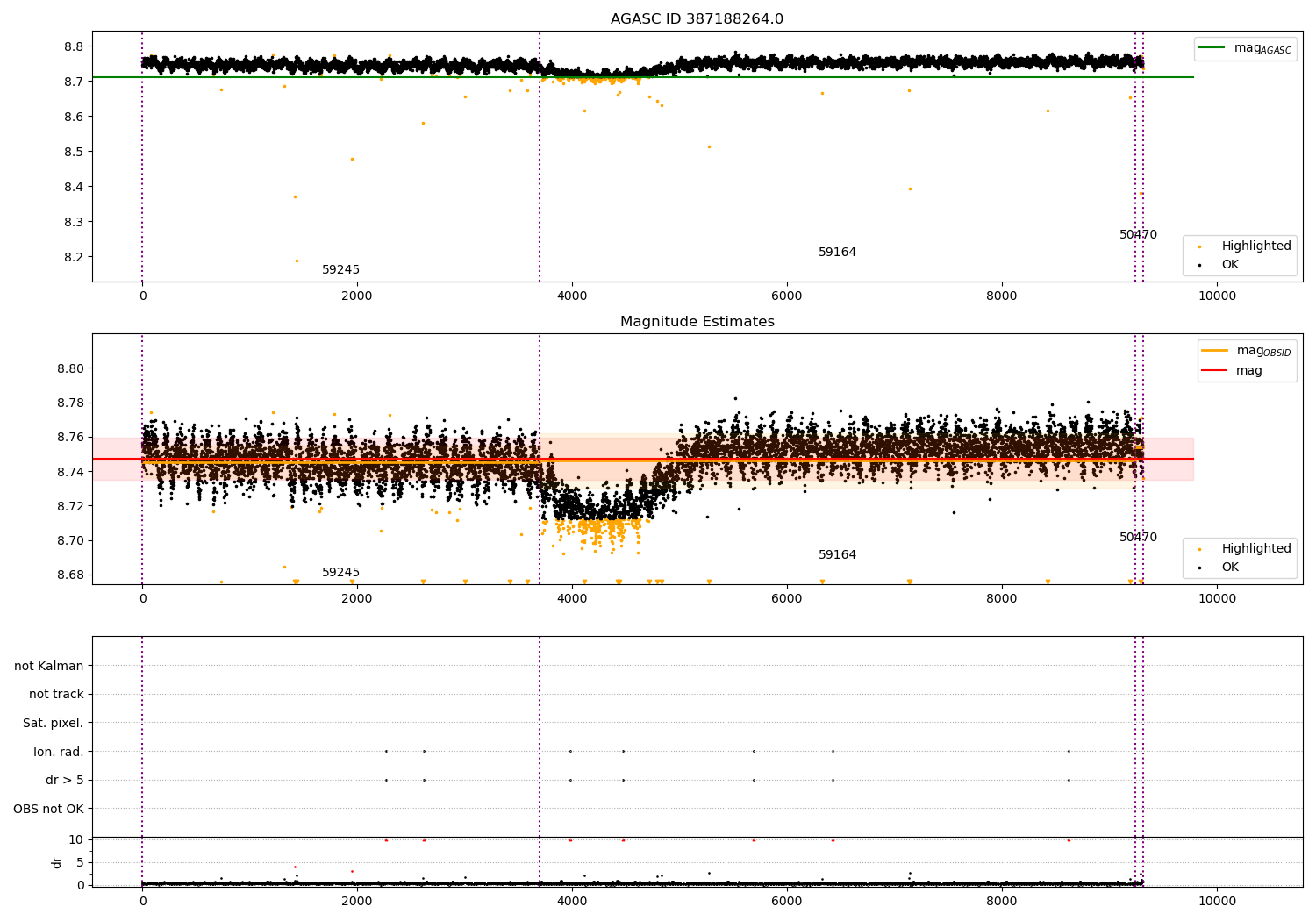Image resolution: width=1316 pixels, height=921 pixels.
Task: Click the vertical 'dr' axis label
Action: (x=57, y=862)
